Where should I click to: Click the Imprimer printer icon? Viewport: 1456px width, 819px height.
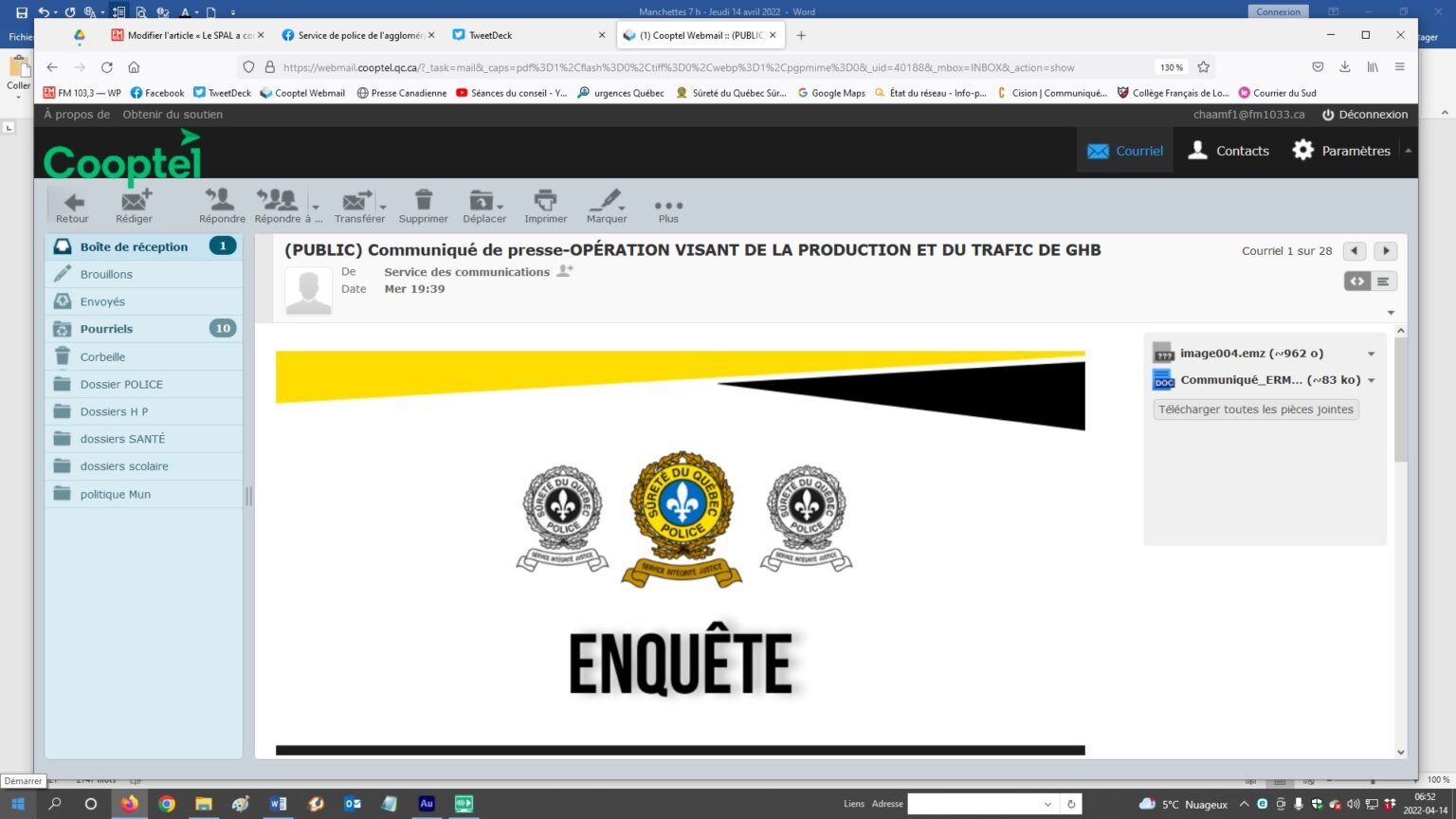pos(545,201)
